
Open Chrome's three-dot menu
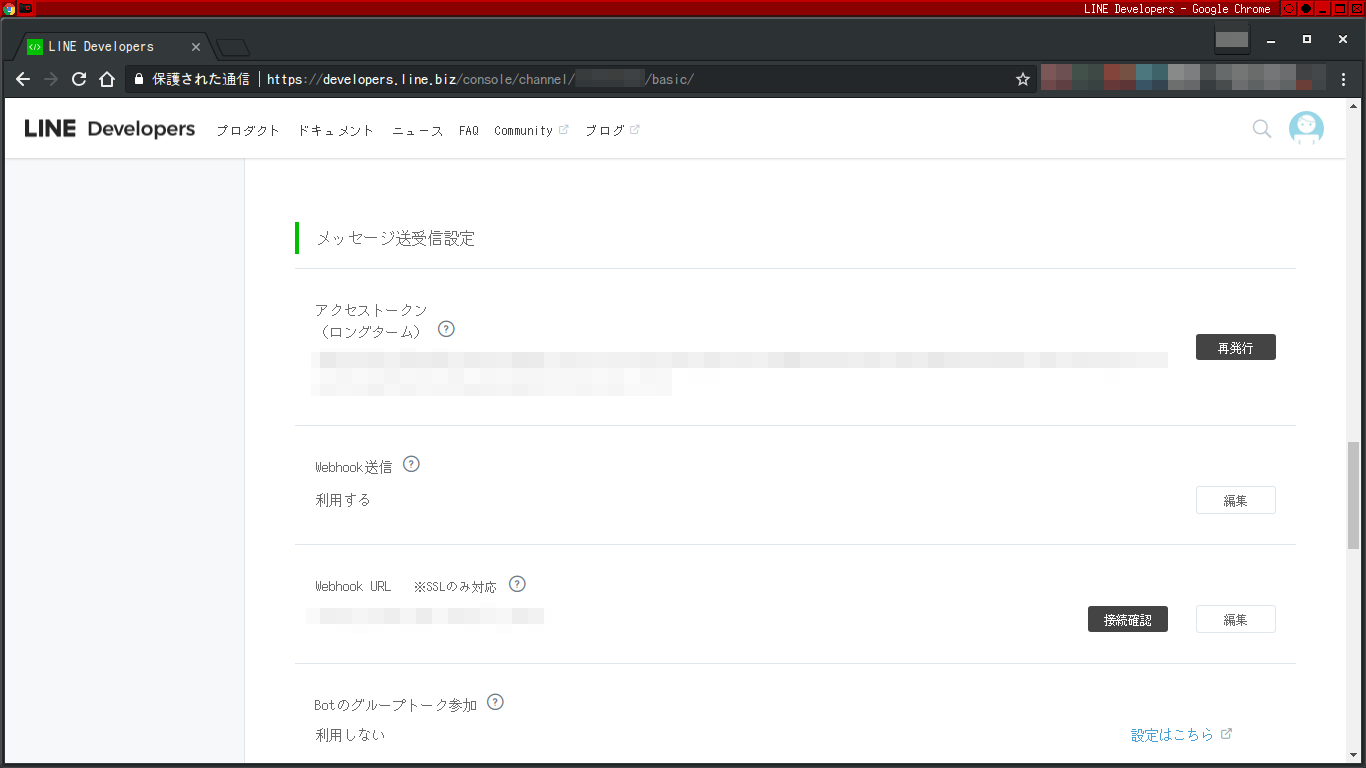point(1343,79)
